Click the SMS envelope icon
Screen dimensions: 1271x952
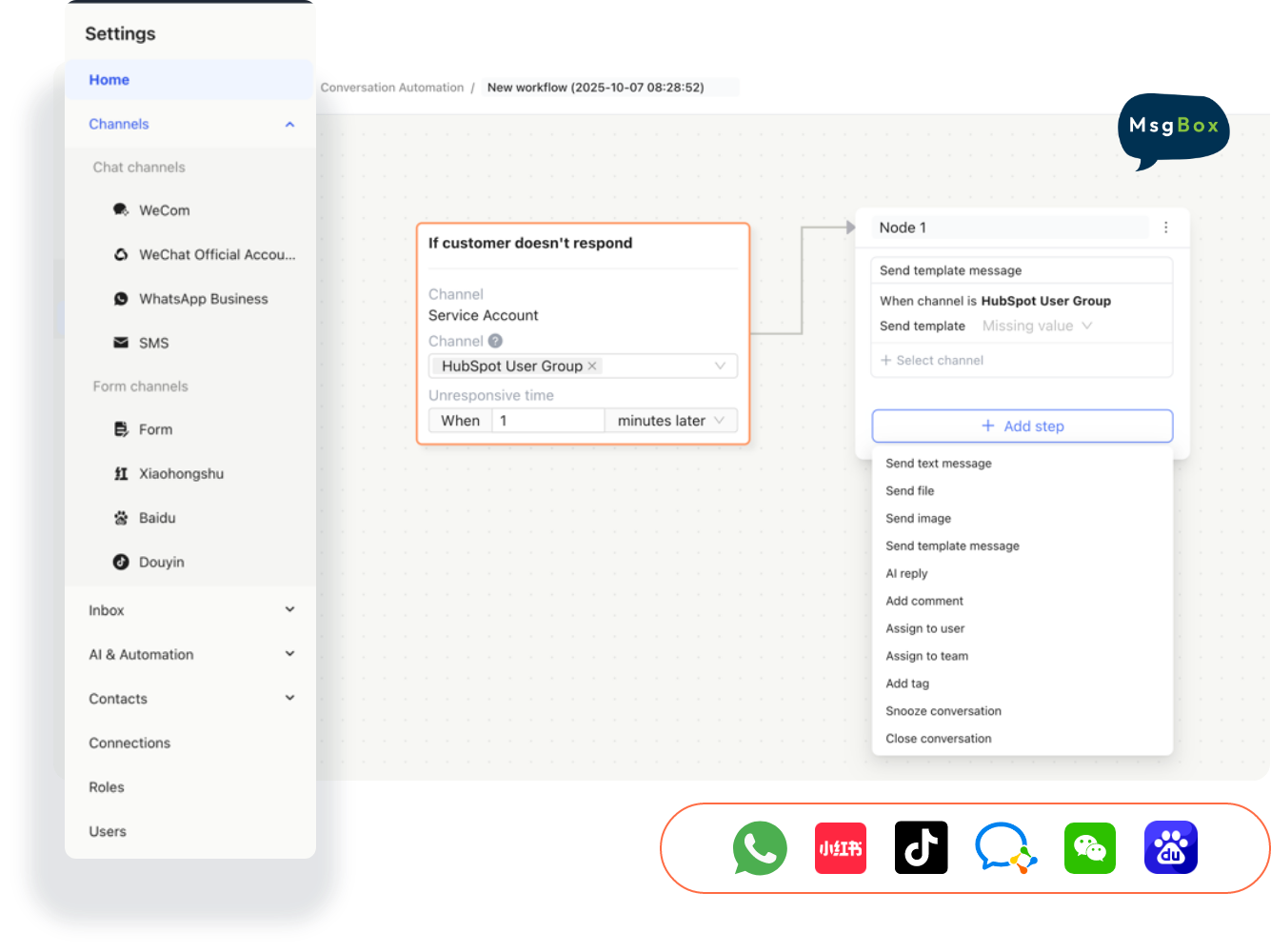121,343
